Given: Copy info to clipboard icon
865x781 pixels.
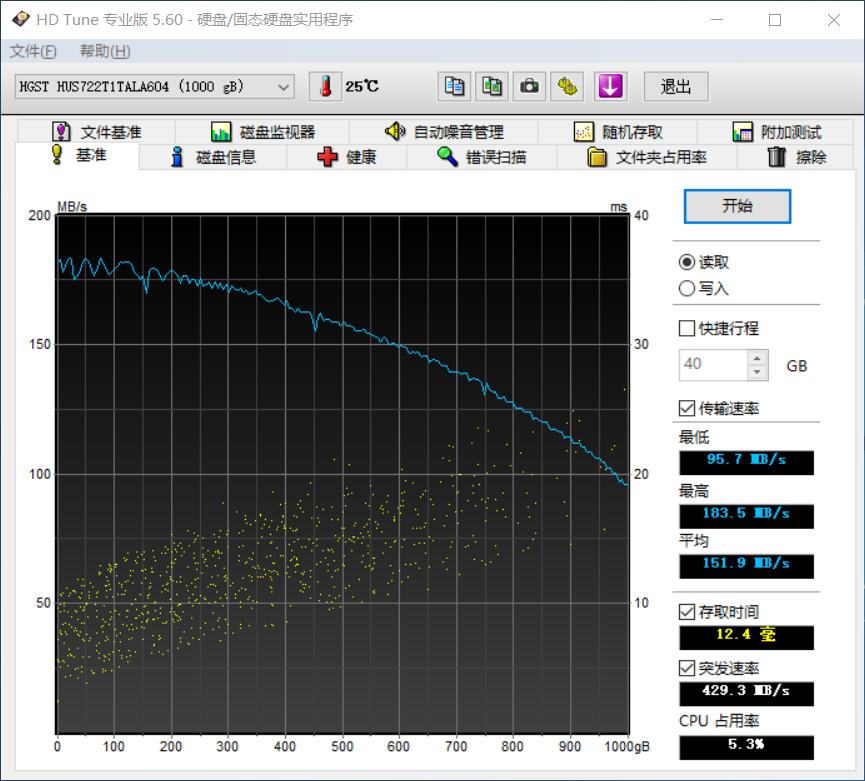Looking at the screenshot, I should click(x=454, y=87).
